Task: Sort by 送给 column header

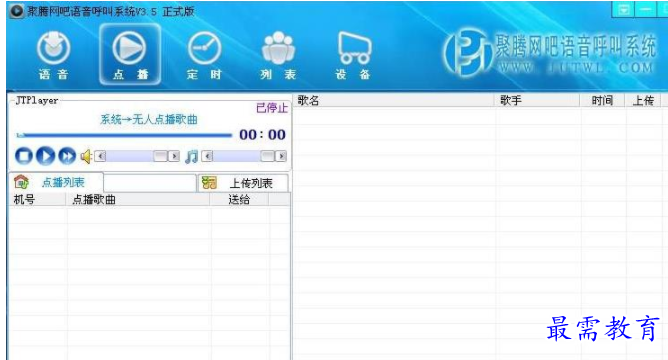Action: [x=239, y=199]
